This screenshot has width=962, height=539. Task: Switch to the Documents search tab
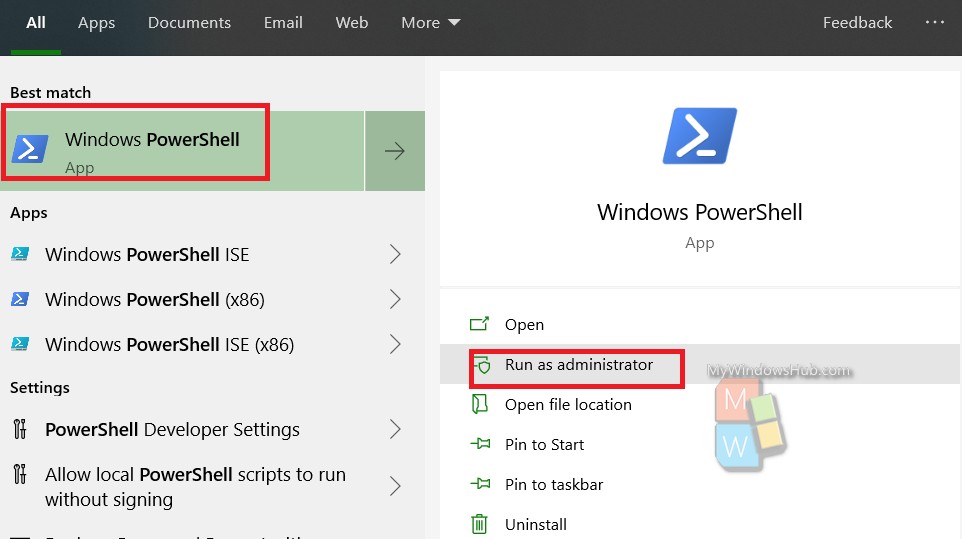pyautogui.click(x=189, y=23)
